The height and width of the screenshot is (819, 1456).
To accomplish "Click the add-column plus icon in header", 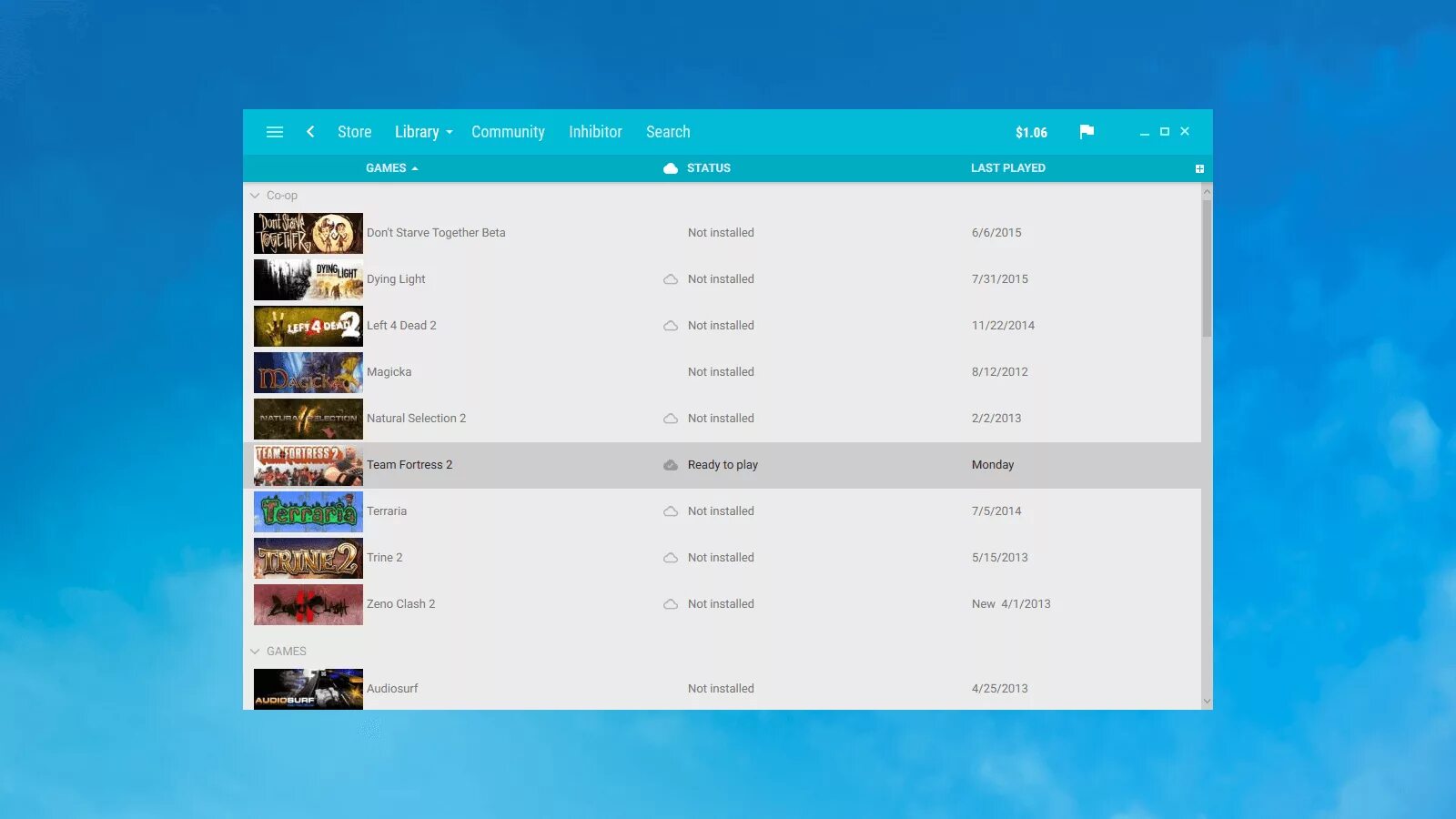I will [1199, 168].
